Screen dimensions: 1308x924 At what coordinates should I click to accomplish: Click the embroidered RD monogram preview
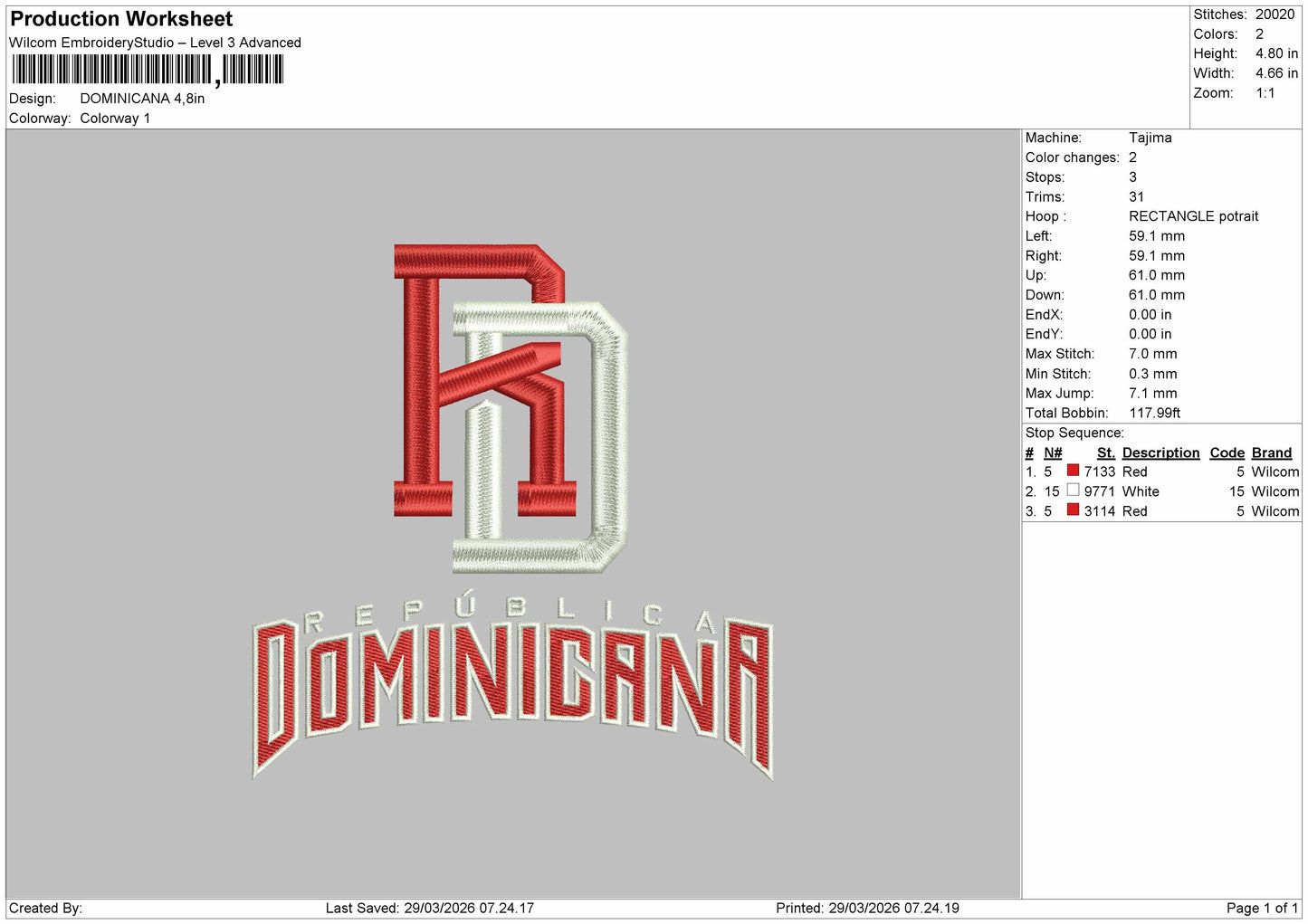[511, 409]
